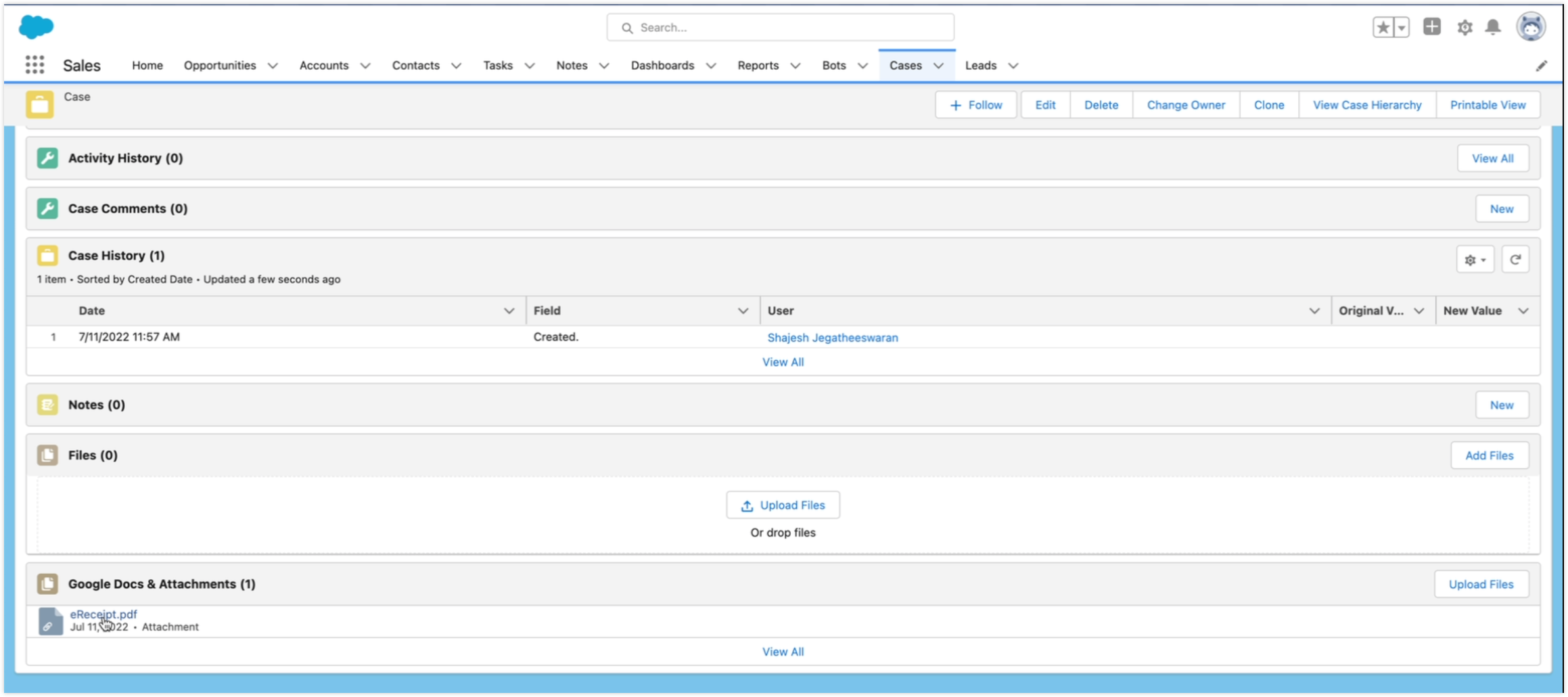The image size is (1568, 697).
Task: Refresh the Case History list
Action: pos(1515,260)
